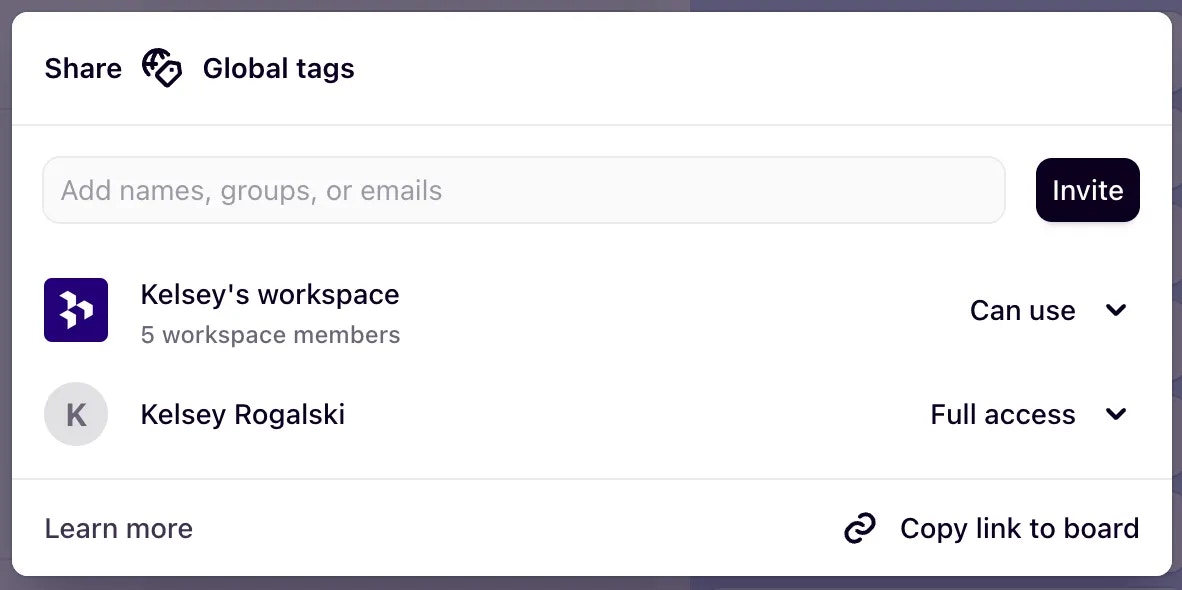Switch to the Share tab
Image resolution: width=1182 pixels, height=590 pixels.
[x=83, y=68]
